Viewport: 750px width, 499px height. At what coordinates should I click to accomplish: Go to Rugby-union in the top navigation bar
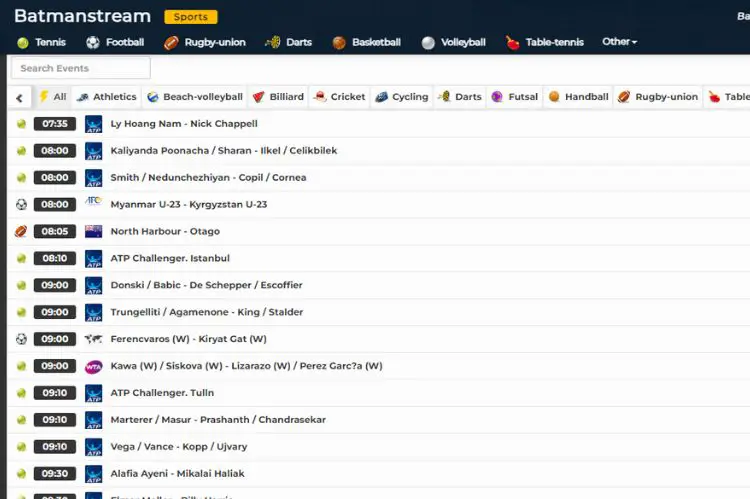click(x=205, y=43)
